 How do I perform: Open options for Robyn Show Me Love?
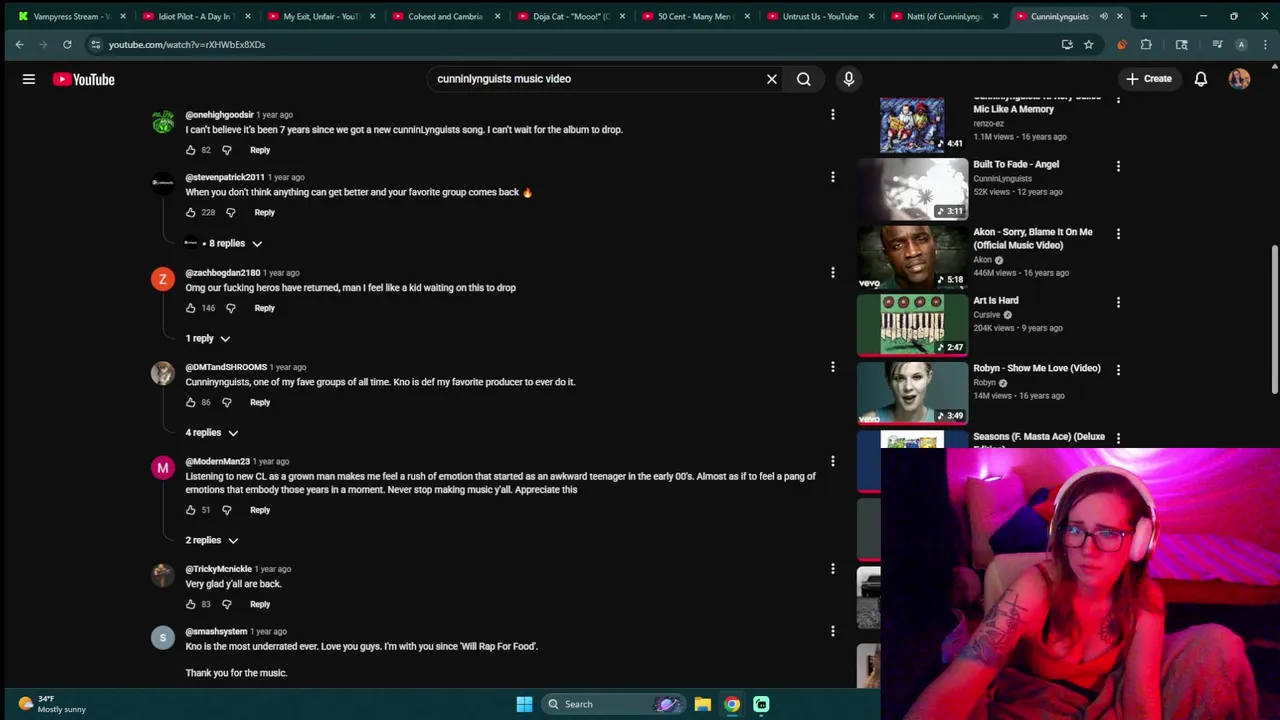point(1118,369)
